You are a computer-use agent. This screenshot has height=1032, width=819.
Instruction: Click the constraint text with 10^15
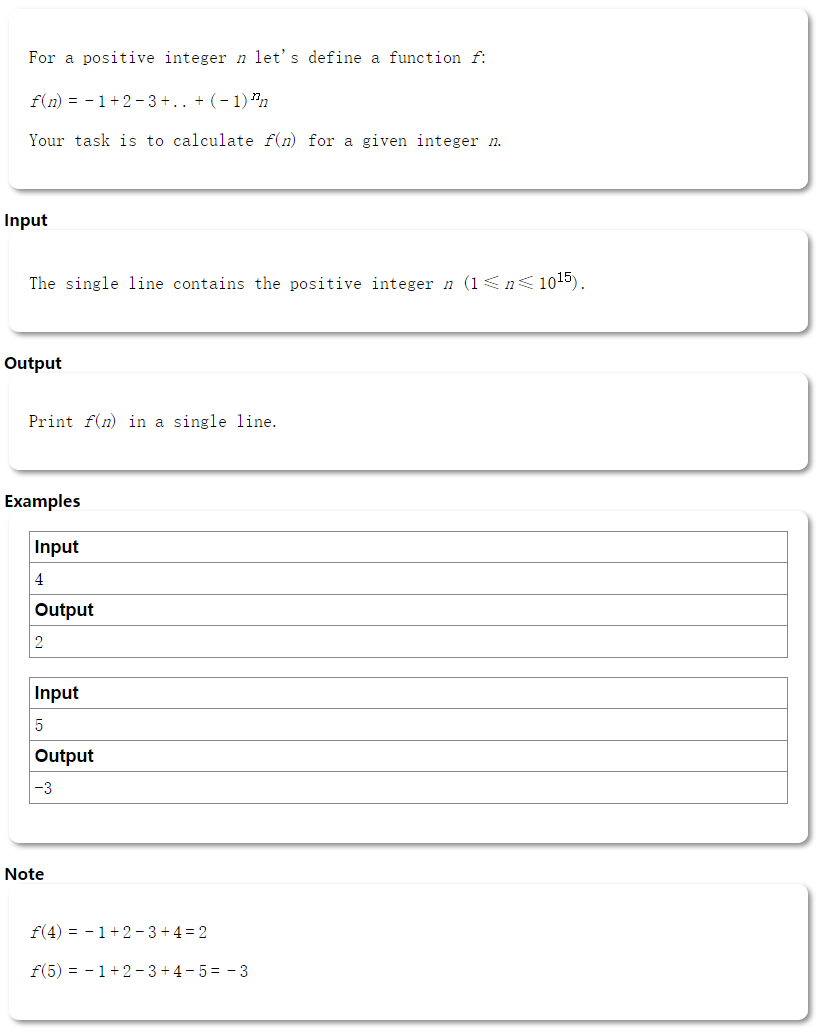coord(524,282)
